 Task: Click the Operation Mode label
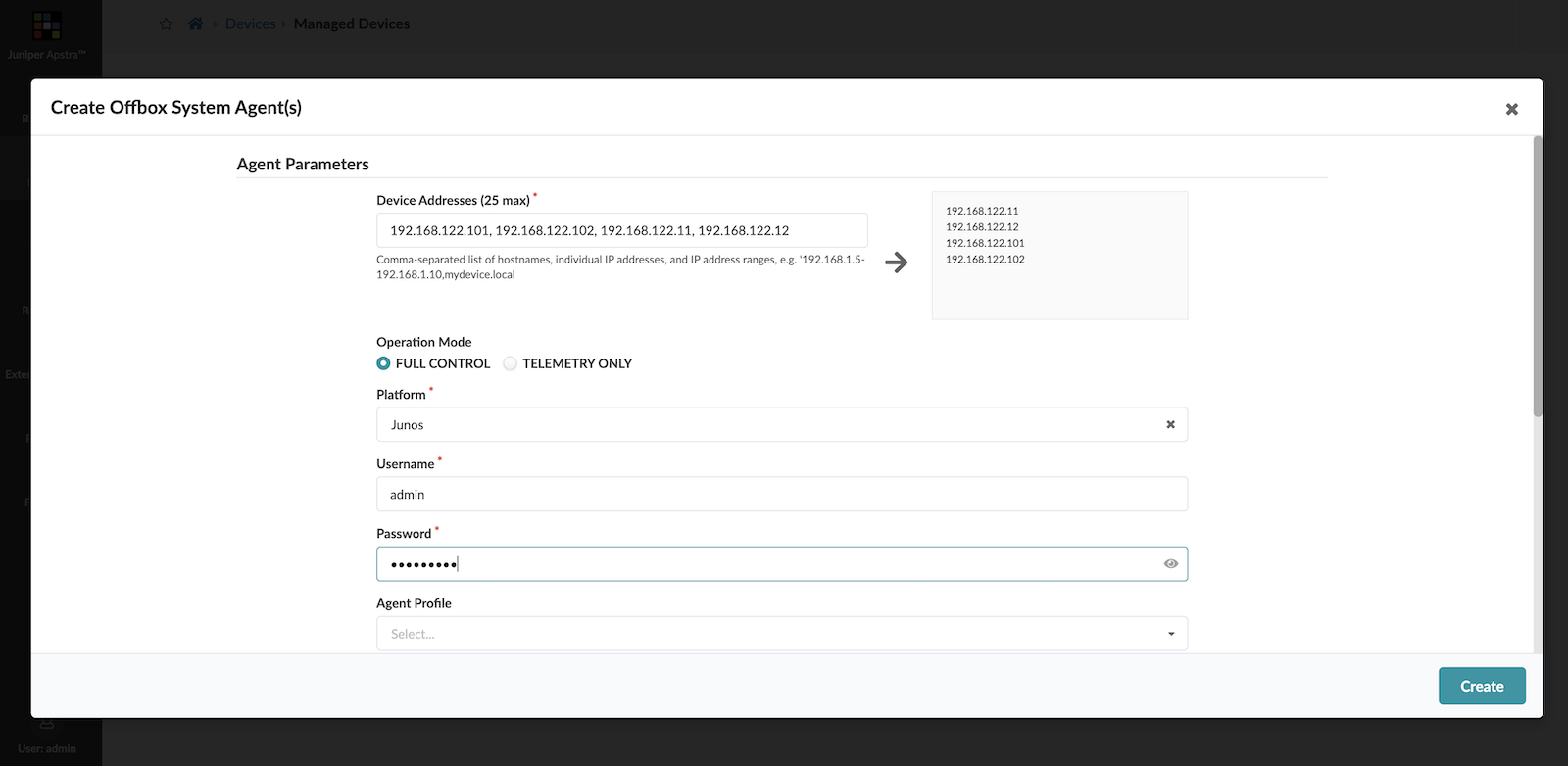tap(424, 342)
